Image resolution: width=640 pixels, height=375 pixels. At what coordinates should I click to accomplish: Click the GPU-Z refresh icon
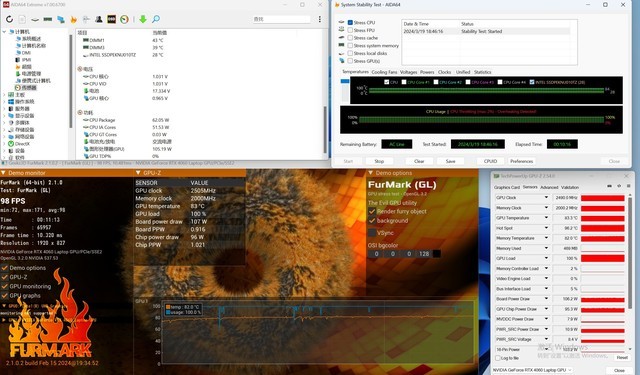pos(619,186)
